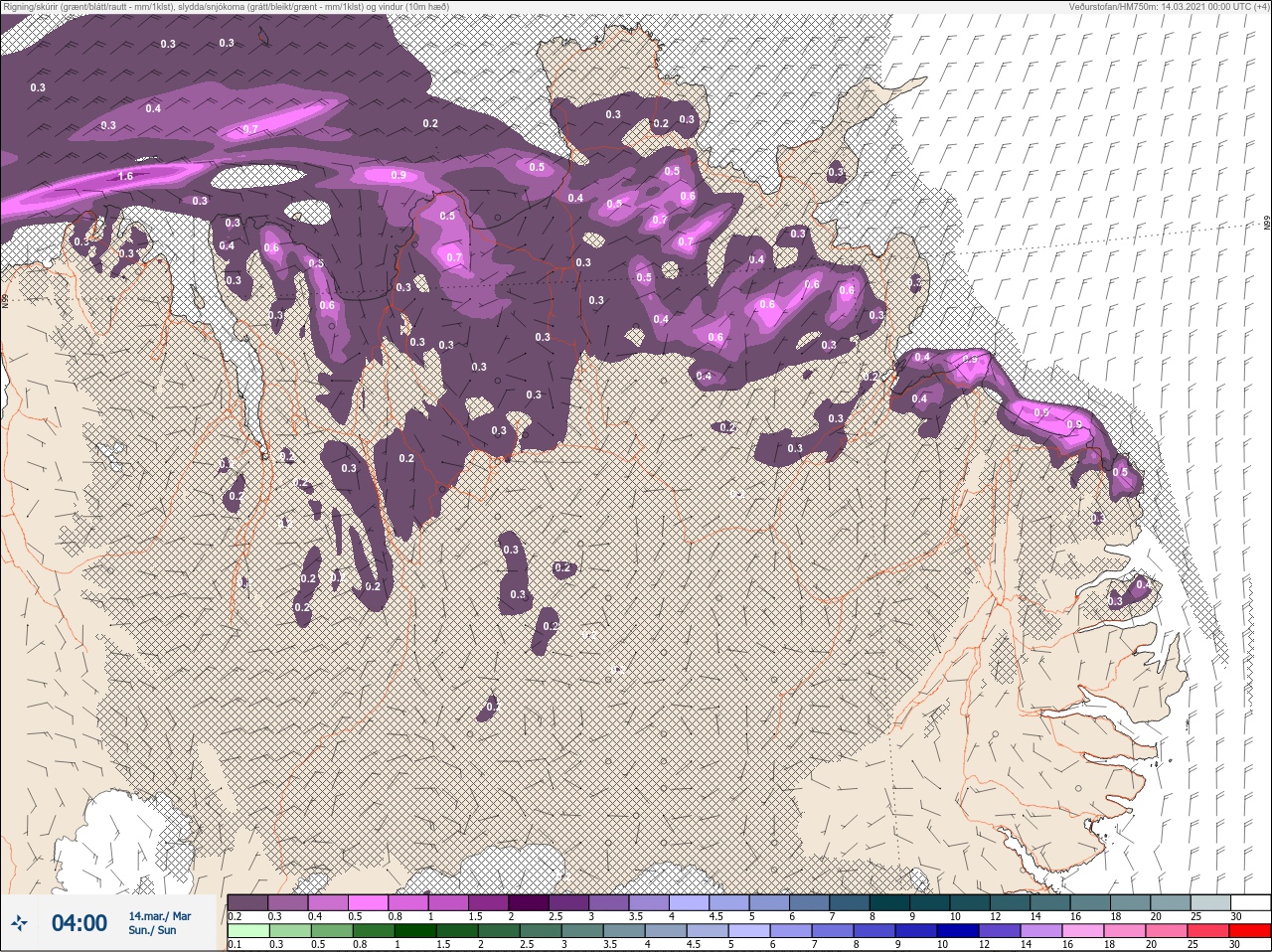
Task: Click the four-pointed star logo beside 04:00
Action: click(20, 924)
